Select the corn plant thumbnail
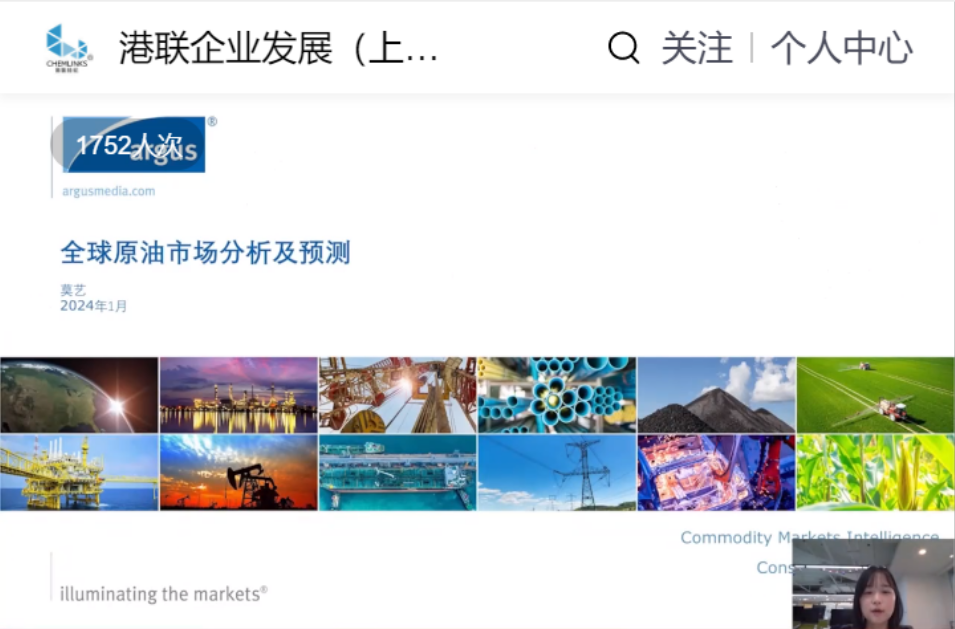Screen dimensions: 955x629 pyautogui.click(x=875, y=473)
